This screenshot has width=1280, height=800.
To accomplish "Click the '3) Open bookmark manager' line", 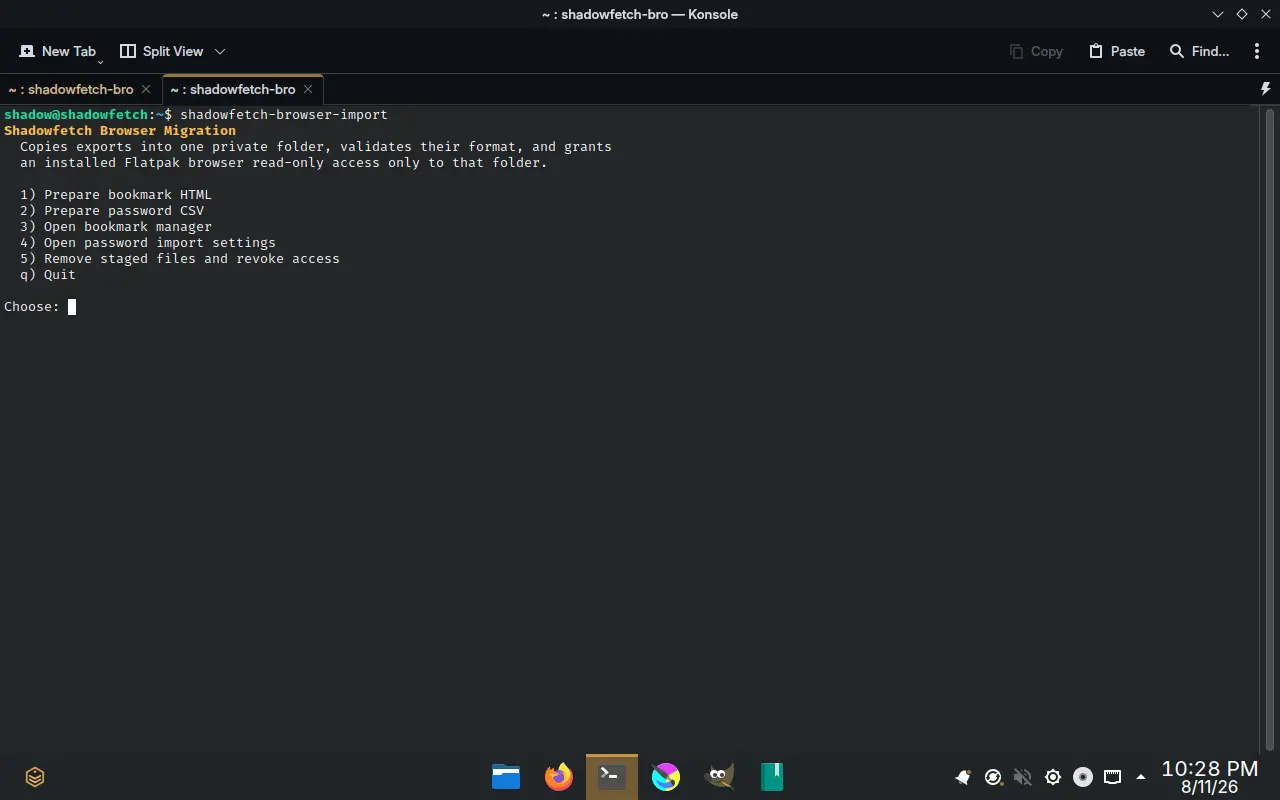I will 116,226.
